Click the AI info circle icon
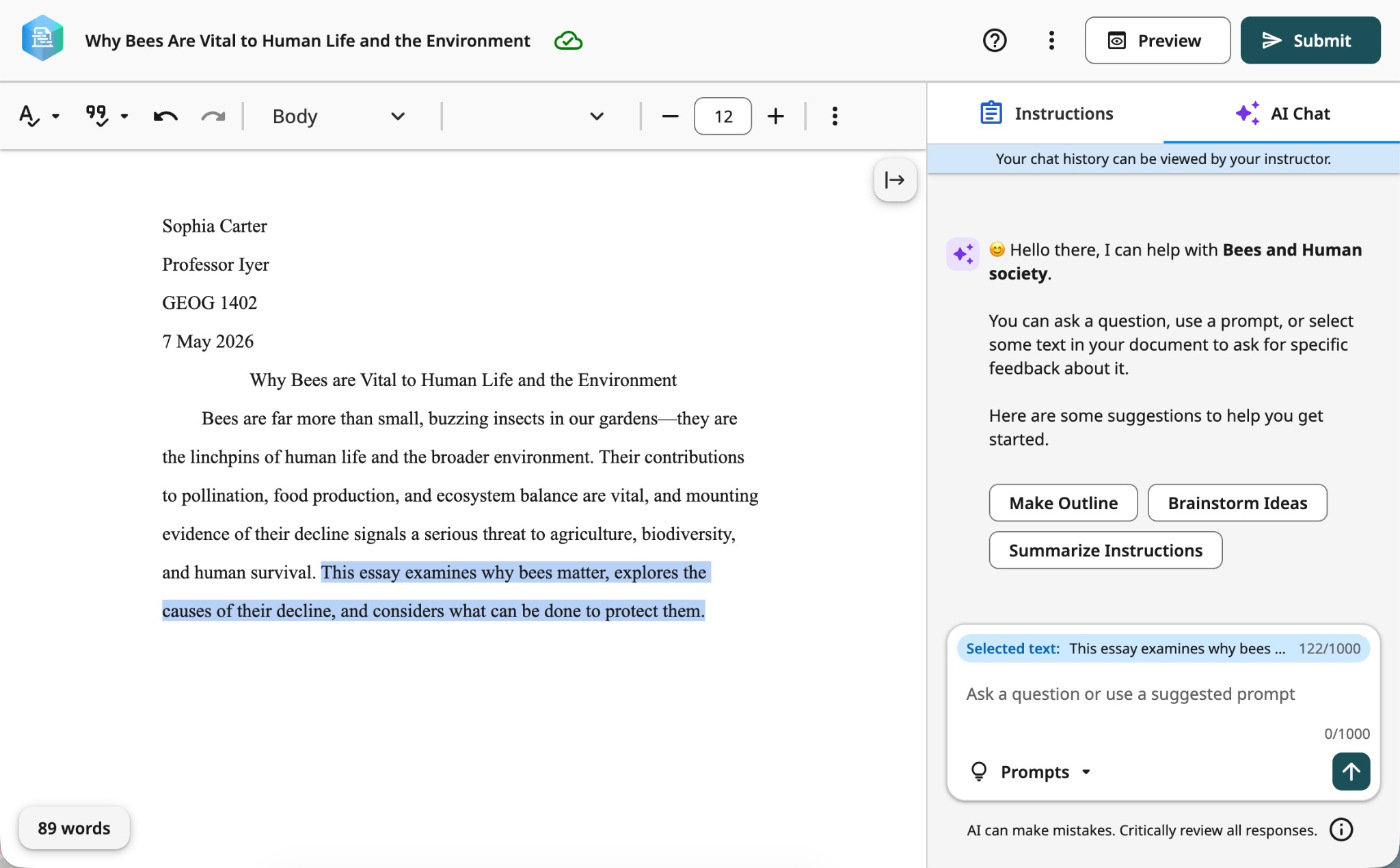The height and width of the screenshot is (868, 1400). [1341, 830]
